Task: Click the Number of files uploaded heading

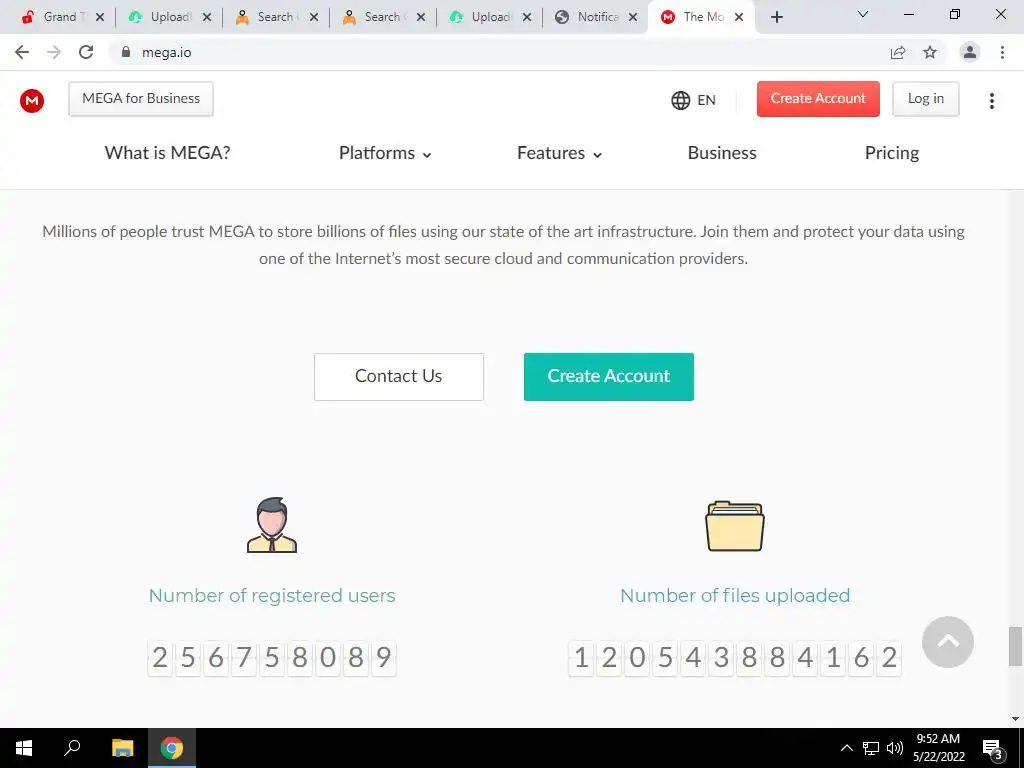Action: (735, 596)
